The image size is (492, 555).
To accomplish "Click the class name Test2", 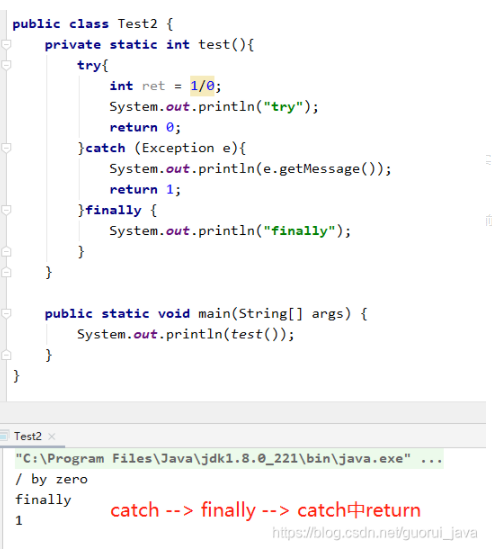I will (x=137, y=24).
